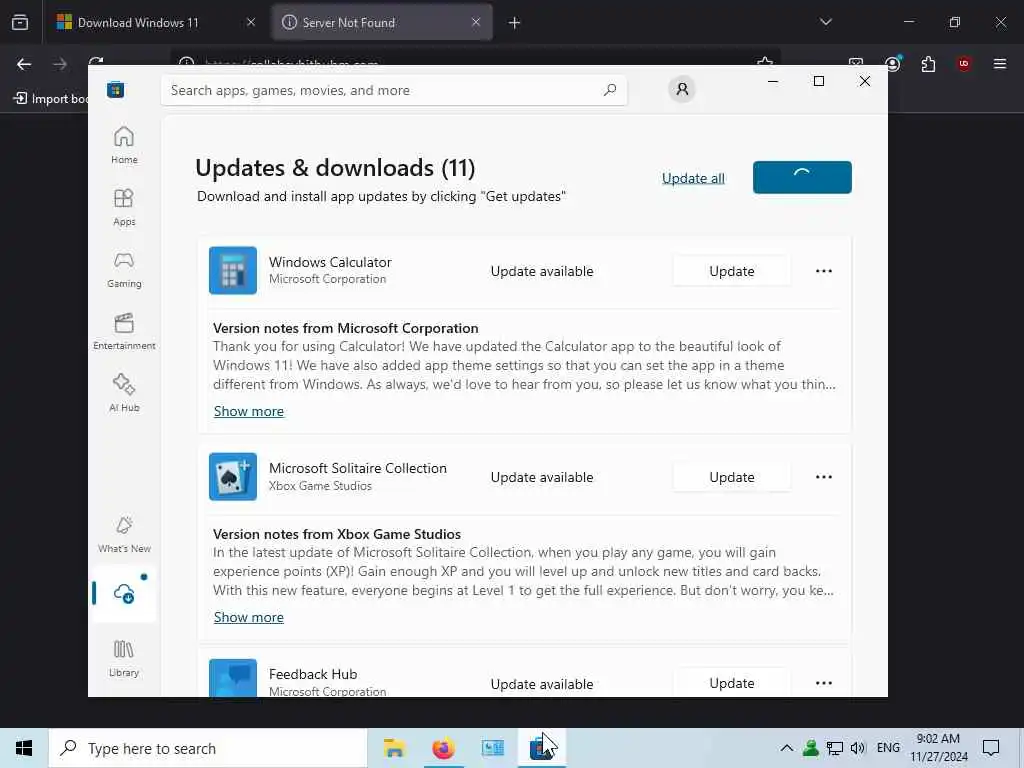Click the Feedback Hub app icon
1024x768 pixels.
point(232,678)
